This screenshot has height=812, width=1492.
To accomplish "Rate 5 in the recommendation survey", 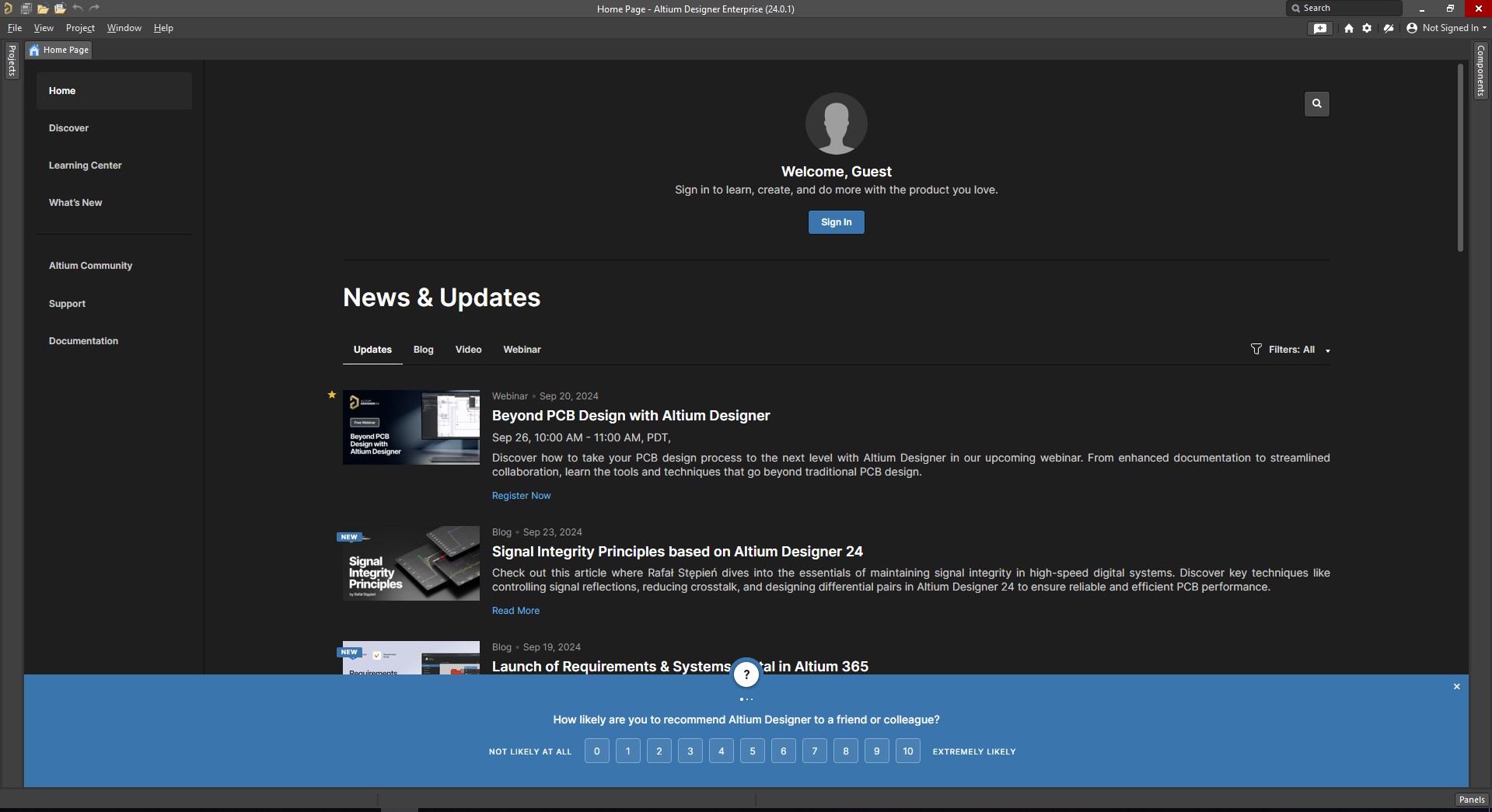I will [753, 751].
